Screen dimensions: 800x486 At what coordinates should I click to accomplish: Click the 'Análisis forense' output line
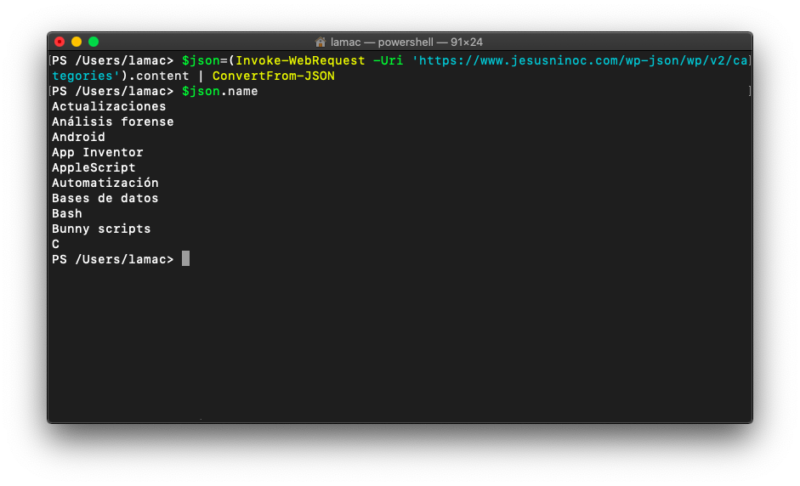[x=113, y=122]
